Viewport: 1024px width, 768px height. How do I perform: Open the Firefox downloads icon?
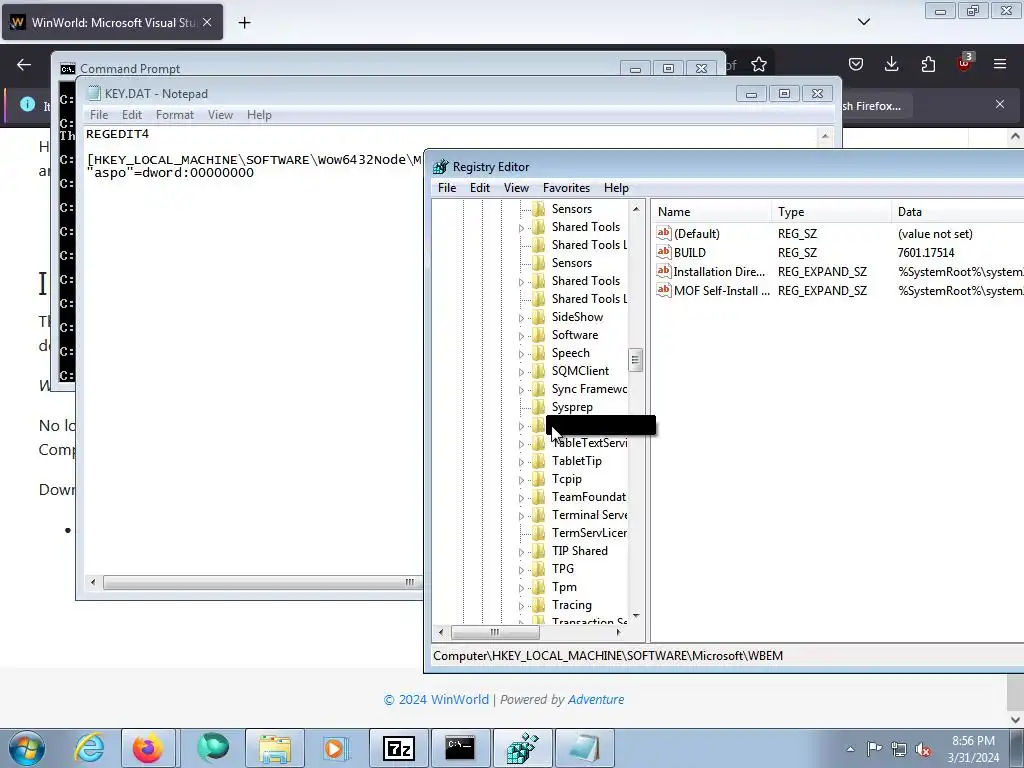pyautogui.click(x=891, y=64)
